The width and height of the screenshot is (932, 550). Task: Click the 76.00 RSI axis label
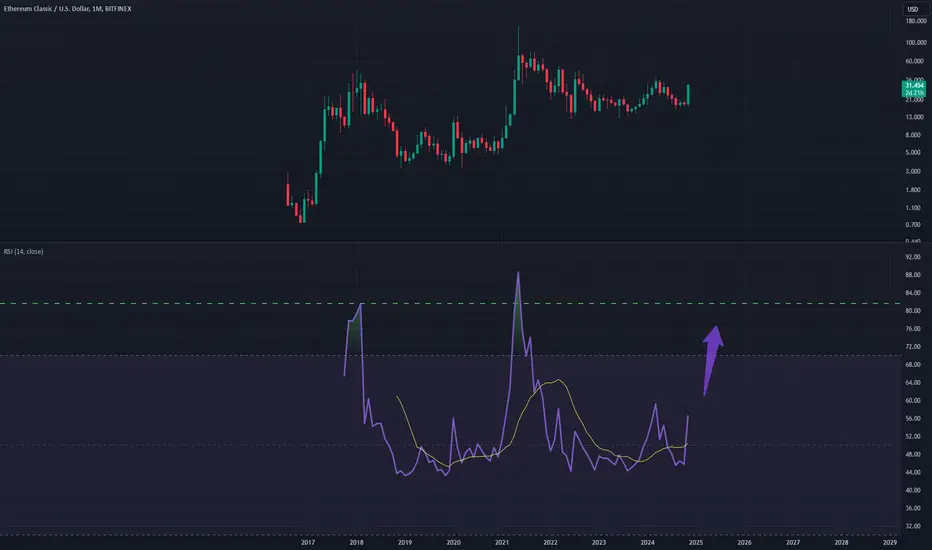click(912, 329)
